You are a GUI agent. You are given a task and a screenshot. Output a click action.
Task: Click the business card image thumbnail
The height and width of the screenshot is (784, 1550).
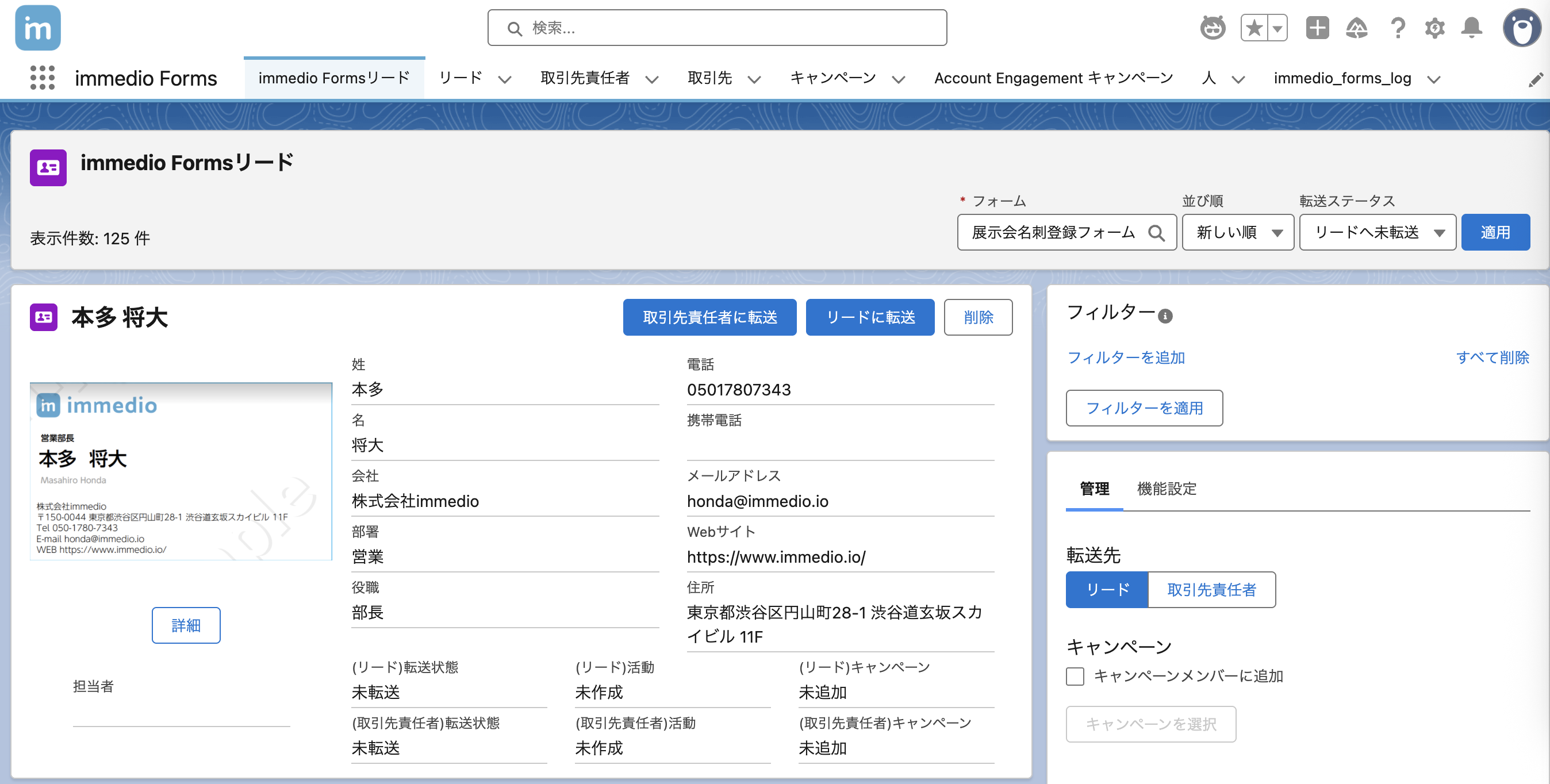[181, 471]
